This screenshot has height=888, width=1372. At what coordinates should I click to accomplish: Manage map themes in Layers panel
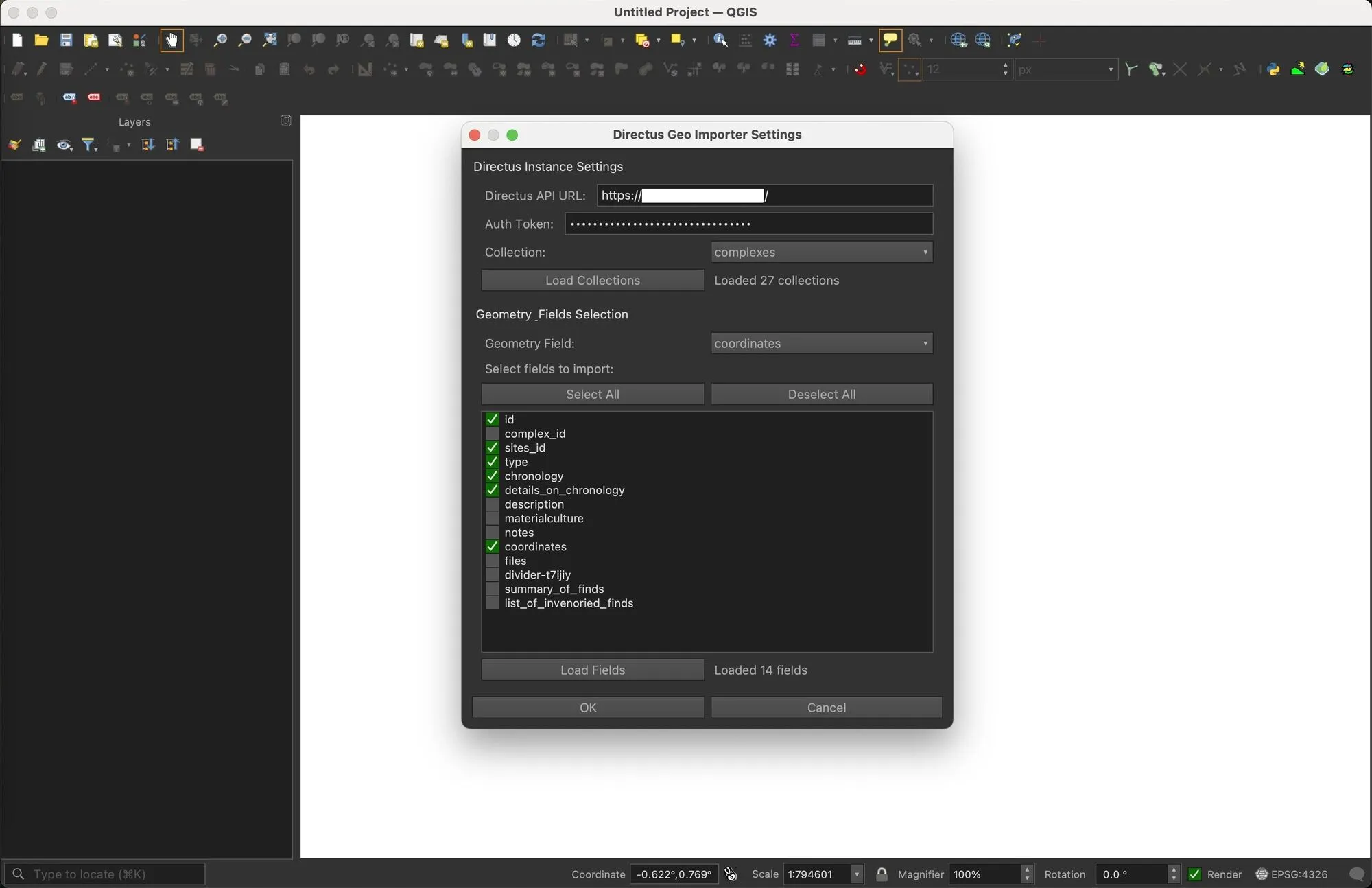point(64,145)
